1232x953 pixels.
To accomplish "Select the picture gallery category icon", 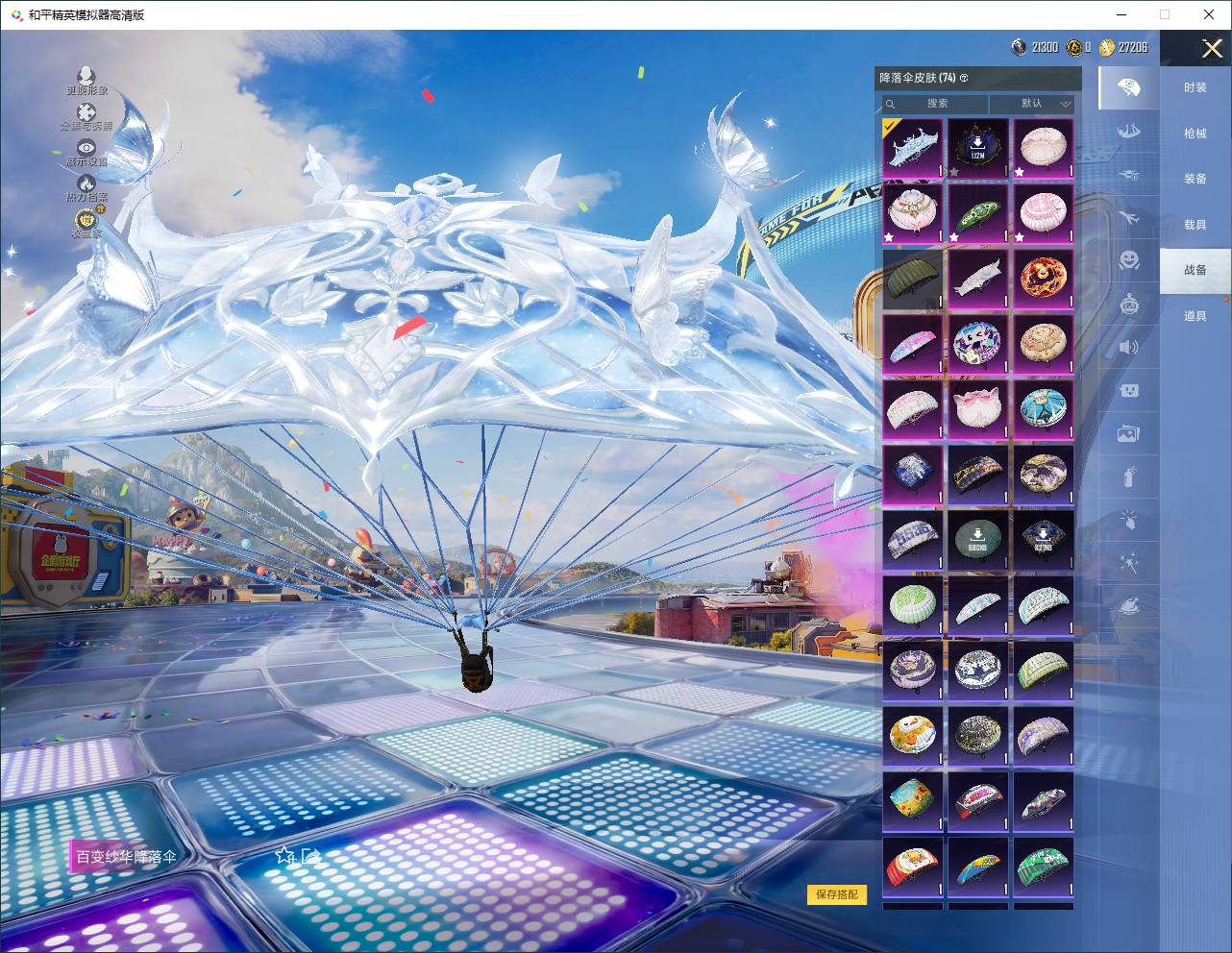I will (x=1129, y=433).
